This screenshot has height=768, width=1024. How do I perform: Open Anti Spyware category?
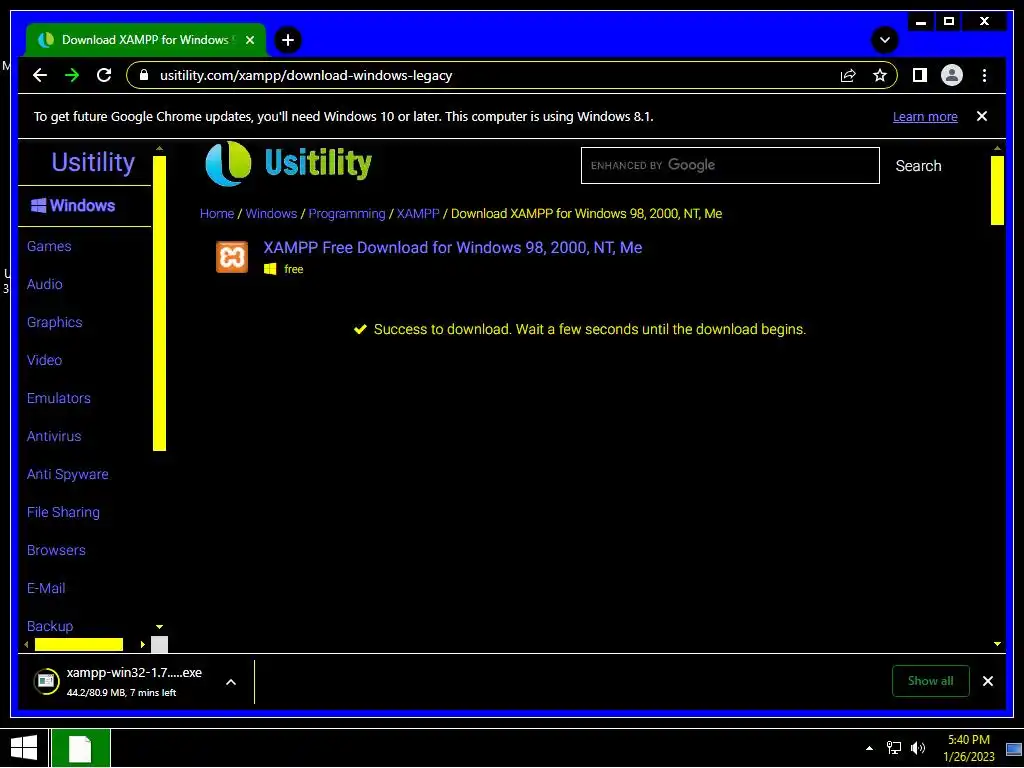(67, 474)
